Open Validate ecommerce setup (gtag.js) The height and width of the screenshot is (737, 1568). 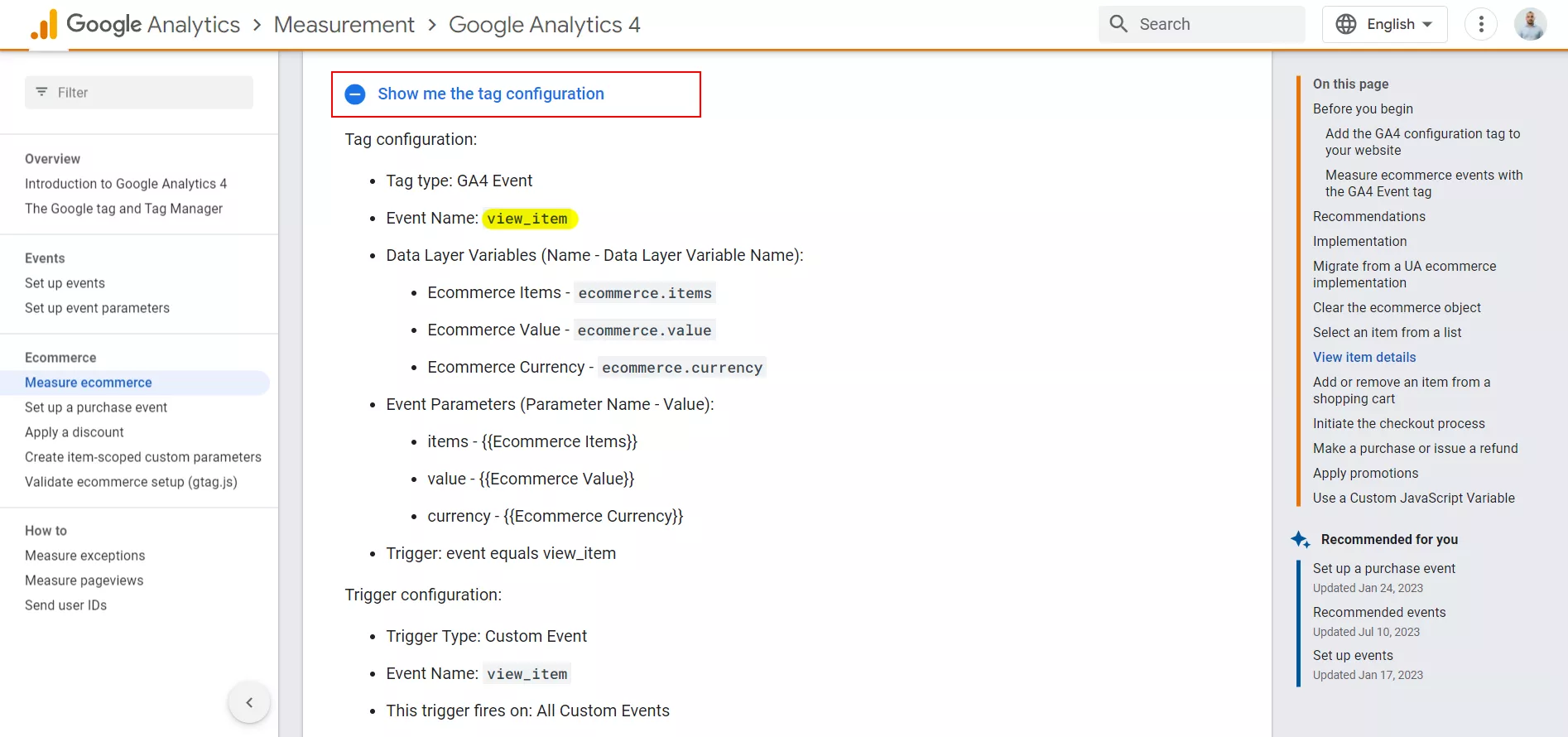coord(131,482)
